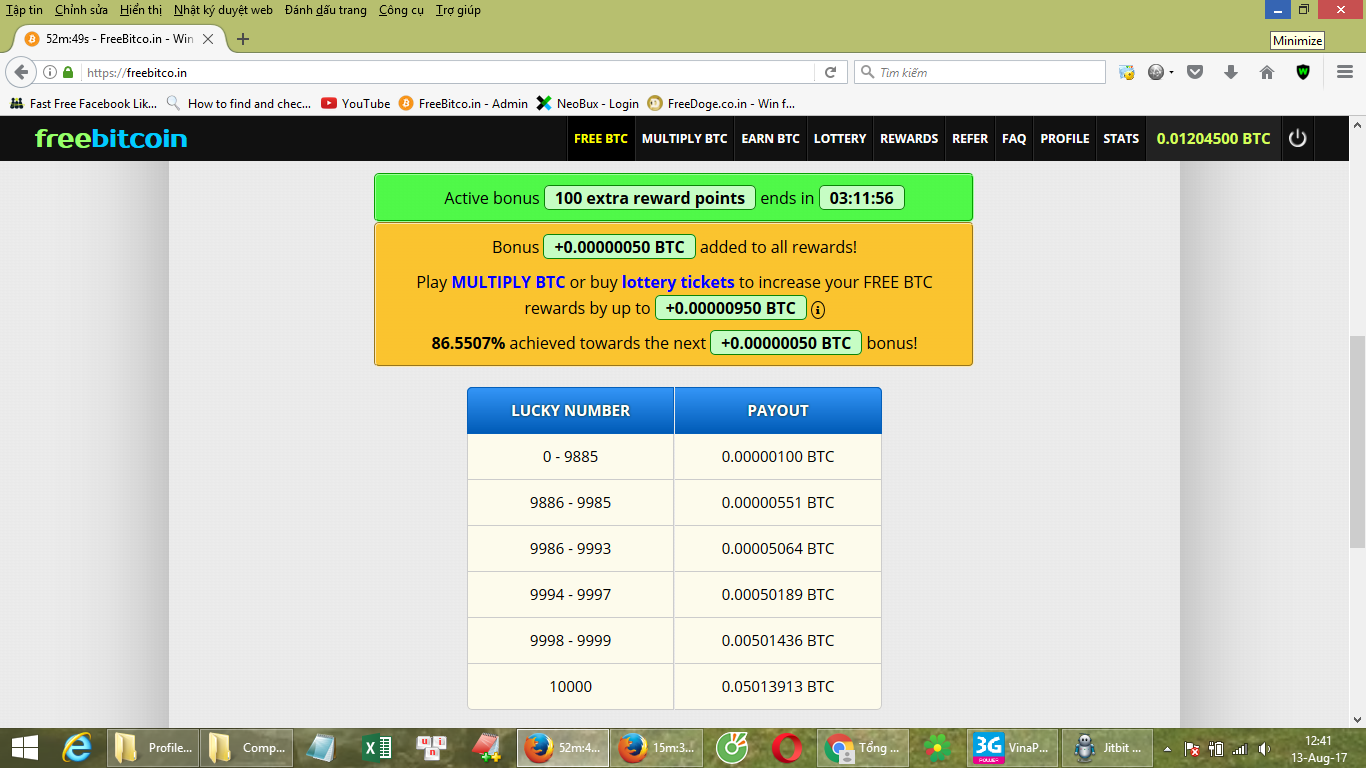
Task: Open the NeoBux - Login bookmark
Action: 588,103
